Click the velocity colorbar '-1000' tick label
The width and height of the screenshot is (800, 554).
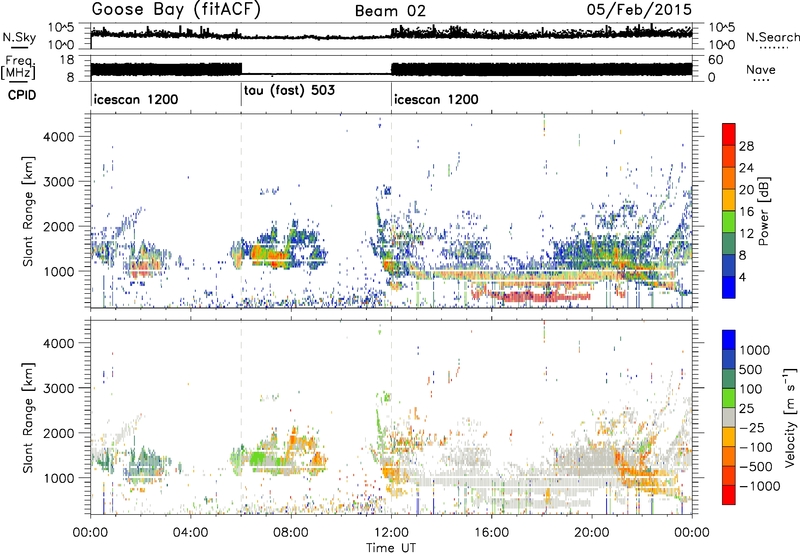[x=759, y=486]
